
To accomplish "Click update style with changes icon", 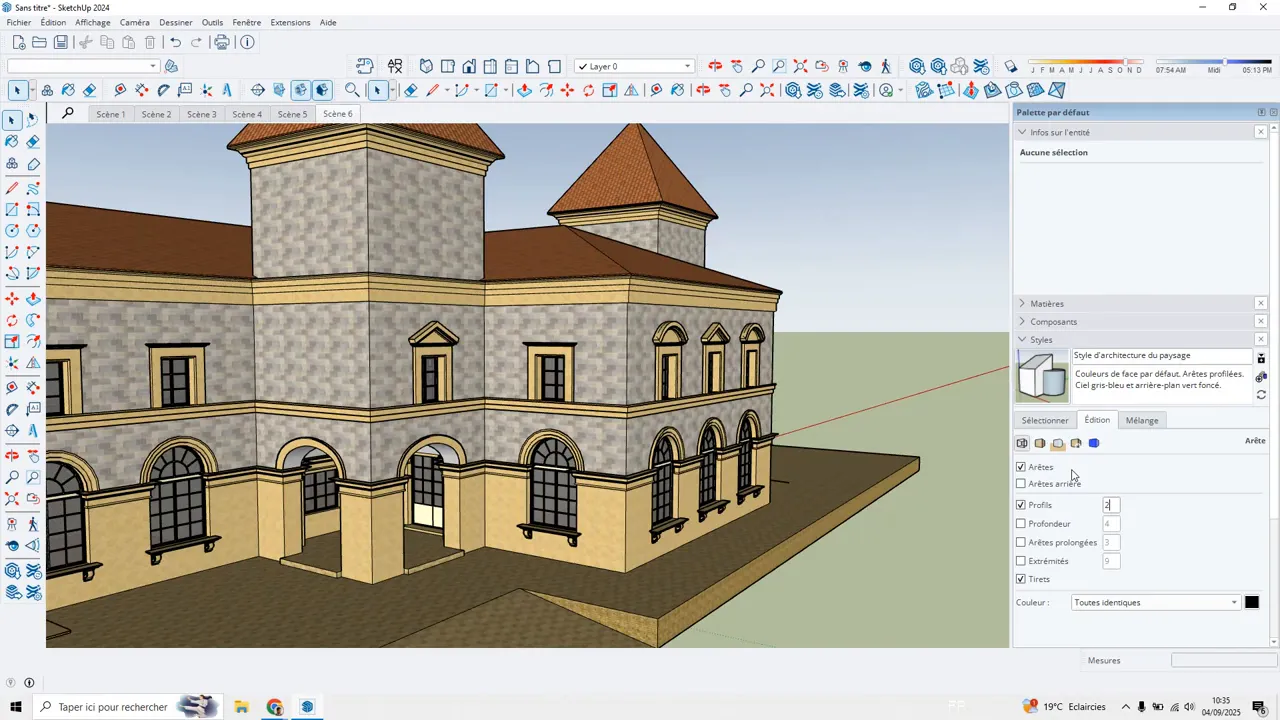I will pyautogui.click(x=1261, y=395).
